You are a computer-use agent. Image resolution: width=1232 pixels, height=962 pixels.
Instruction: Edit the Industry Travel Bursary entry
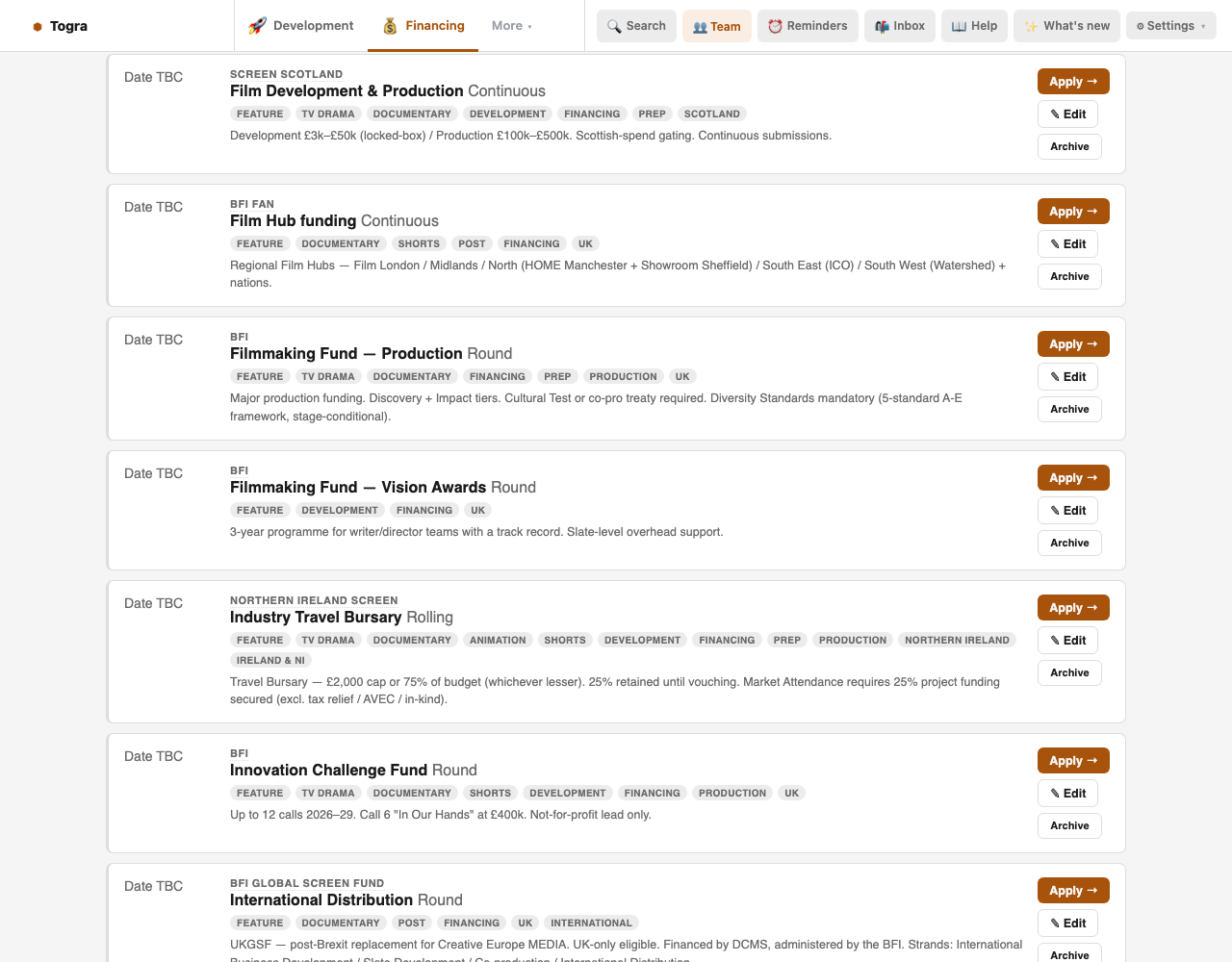pyautogui.click(x=1068, y=641)
